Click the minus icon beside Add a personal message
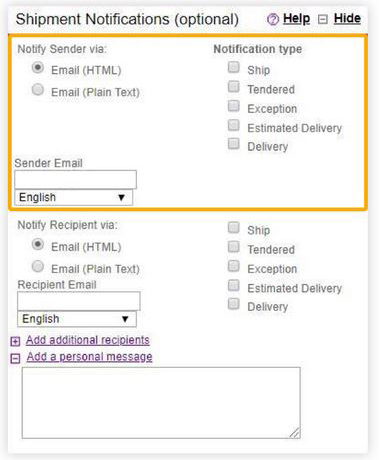The height and width of the screenshot is (460, 380). click(x=15, y=358)
